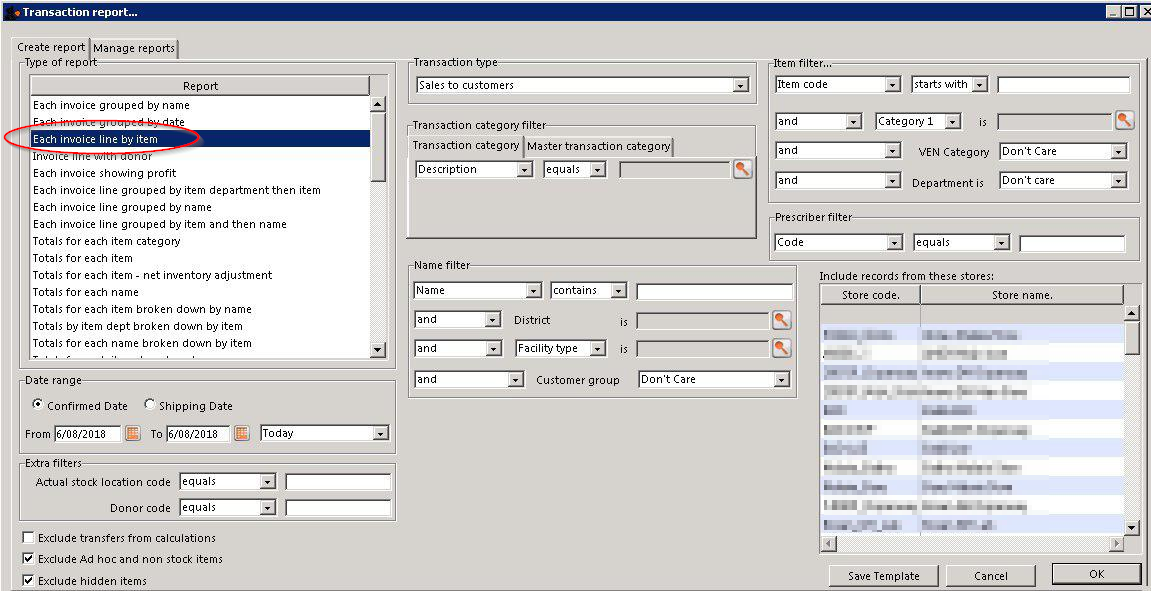The width and height of the screenshot is (1151, 591).
Task: Toggle the Exclude hidden items checkbox
Action: pos(28,581)
